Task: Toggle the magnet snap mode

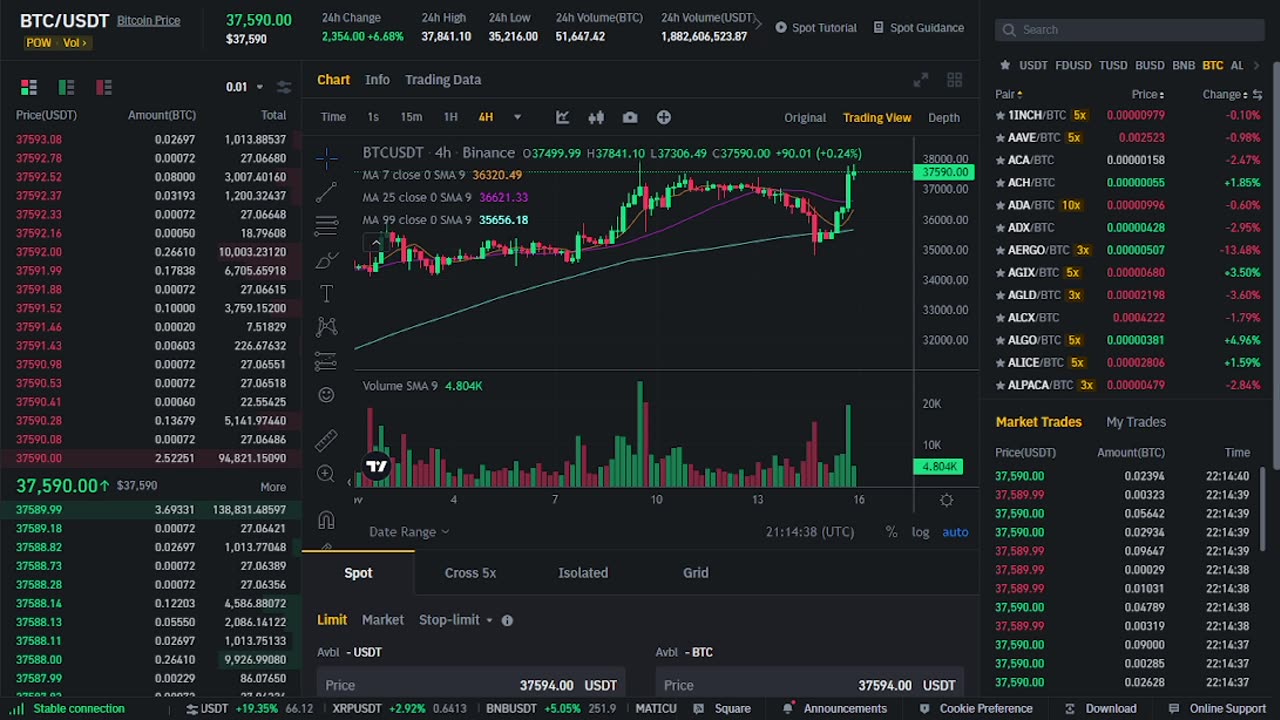Action: click(326, 519)
